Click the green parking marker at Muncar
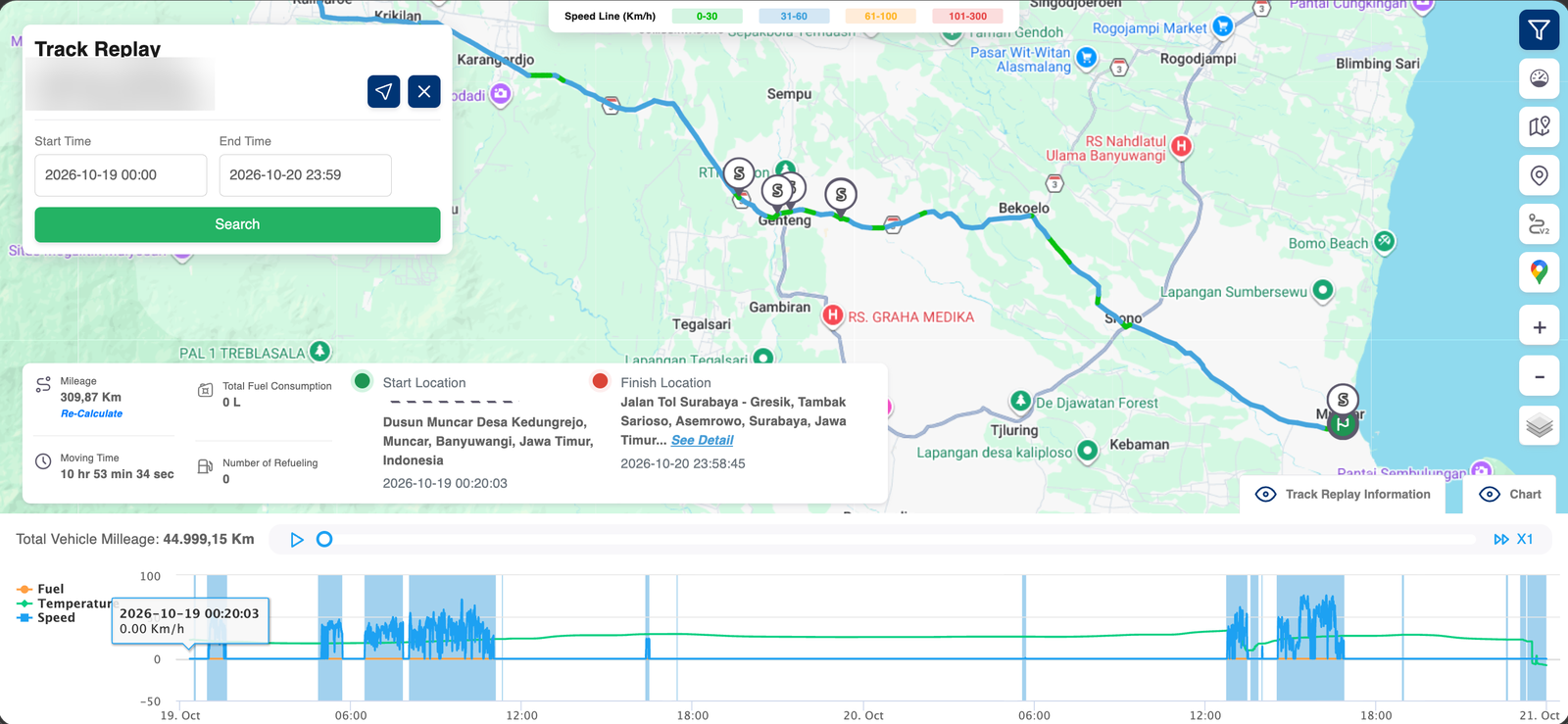This screenshot has width=1568, height=724. click(1343, 424)
